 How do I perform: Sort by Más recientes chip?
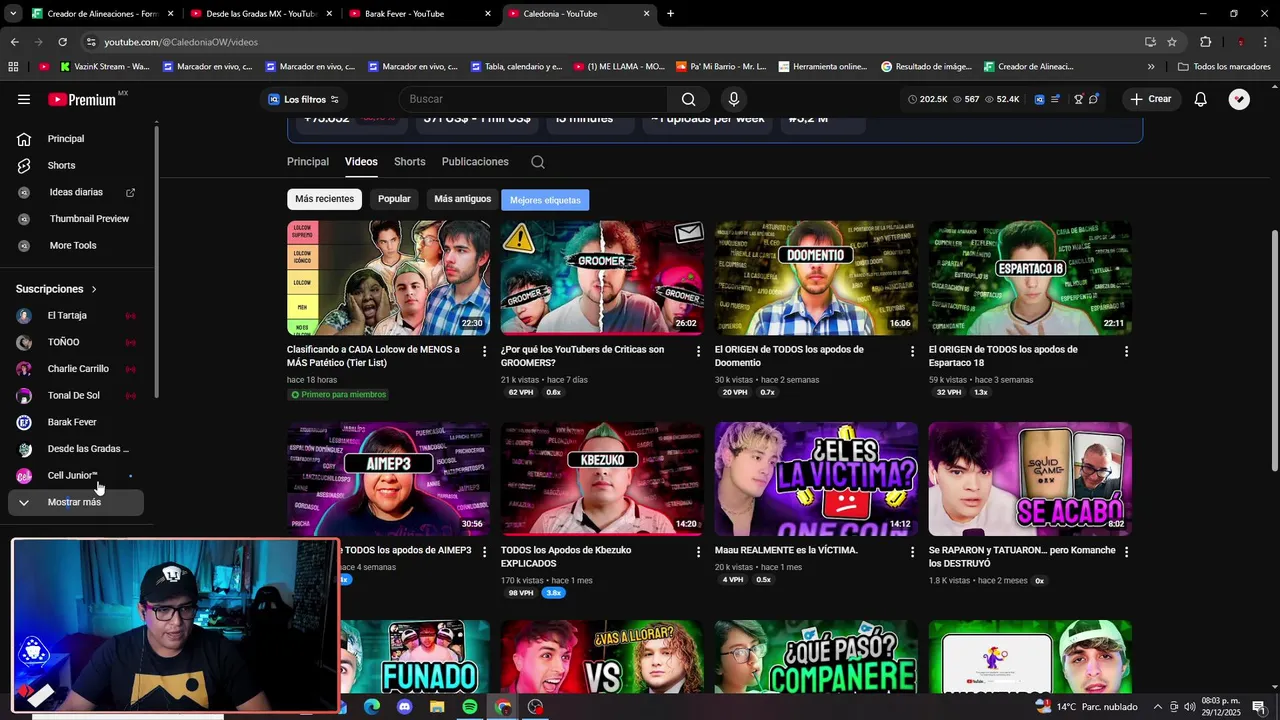pyautogui.click(x=324, y=199)
